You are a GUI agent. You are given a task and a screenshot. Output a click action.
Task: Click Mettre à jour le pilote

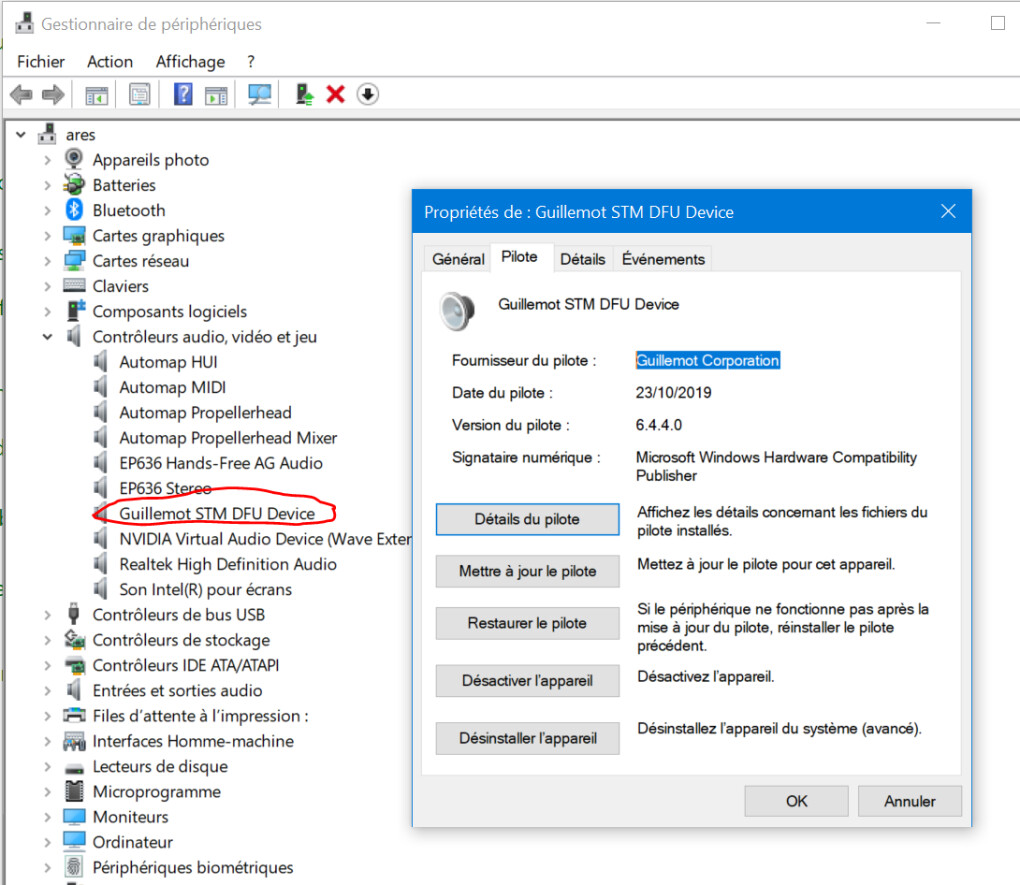[527, 571]
